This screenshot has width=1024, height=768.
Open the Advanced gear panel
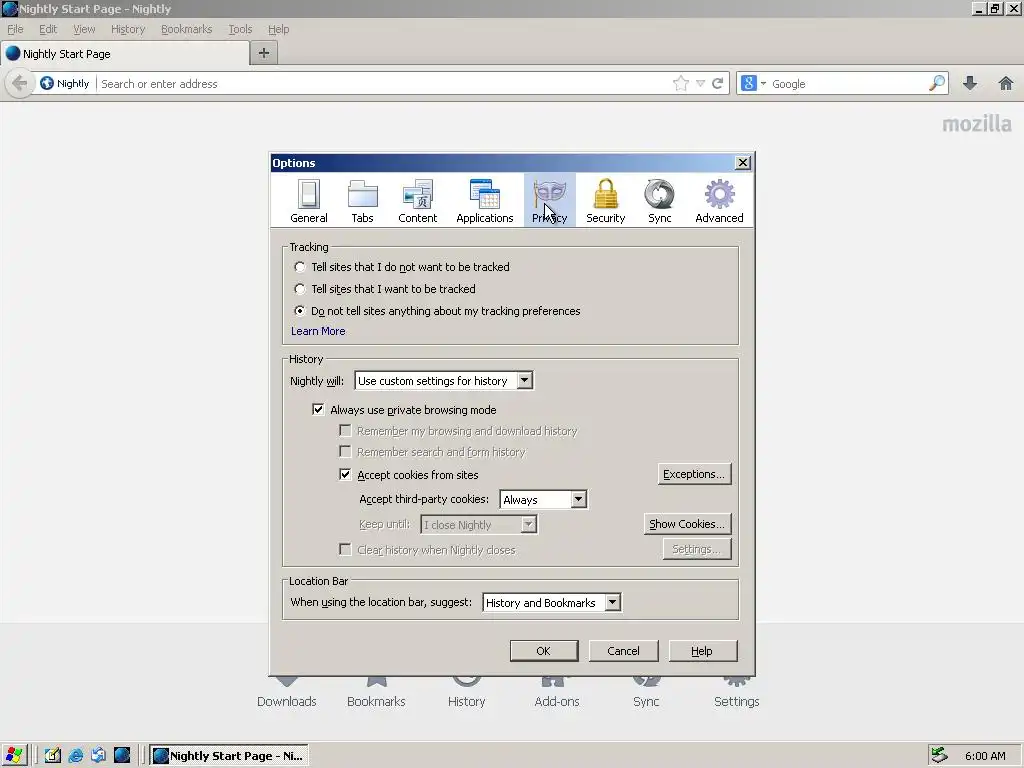tap(719, 201)
